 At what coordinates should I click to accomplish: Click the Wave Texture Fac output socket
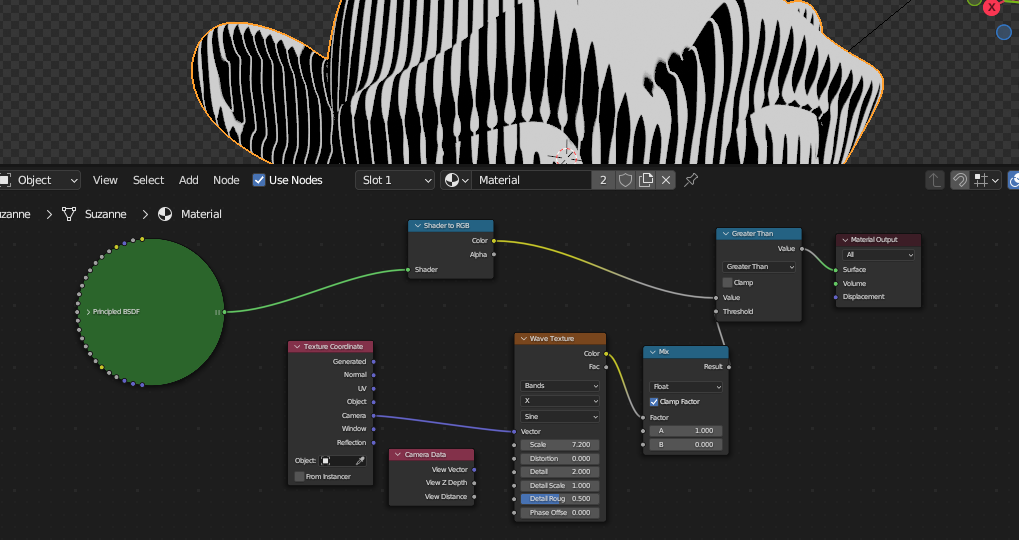pos(606,367)
